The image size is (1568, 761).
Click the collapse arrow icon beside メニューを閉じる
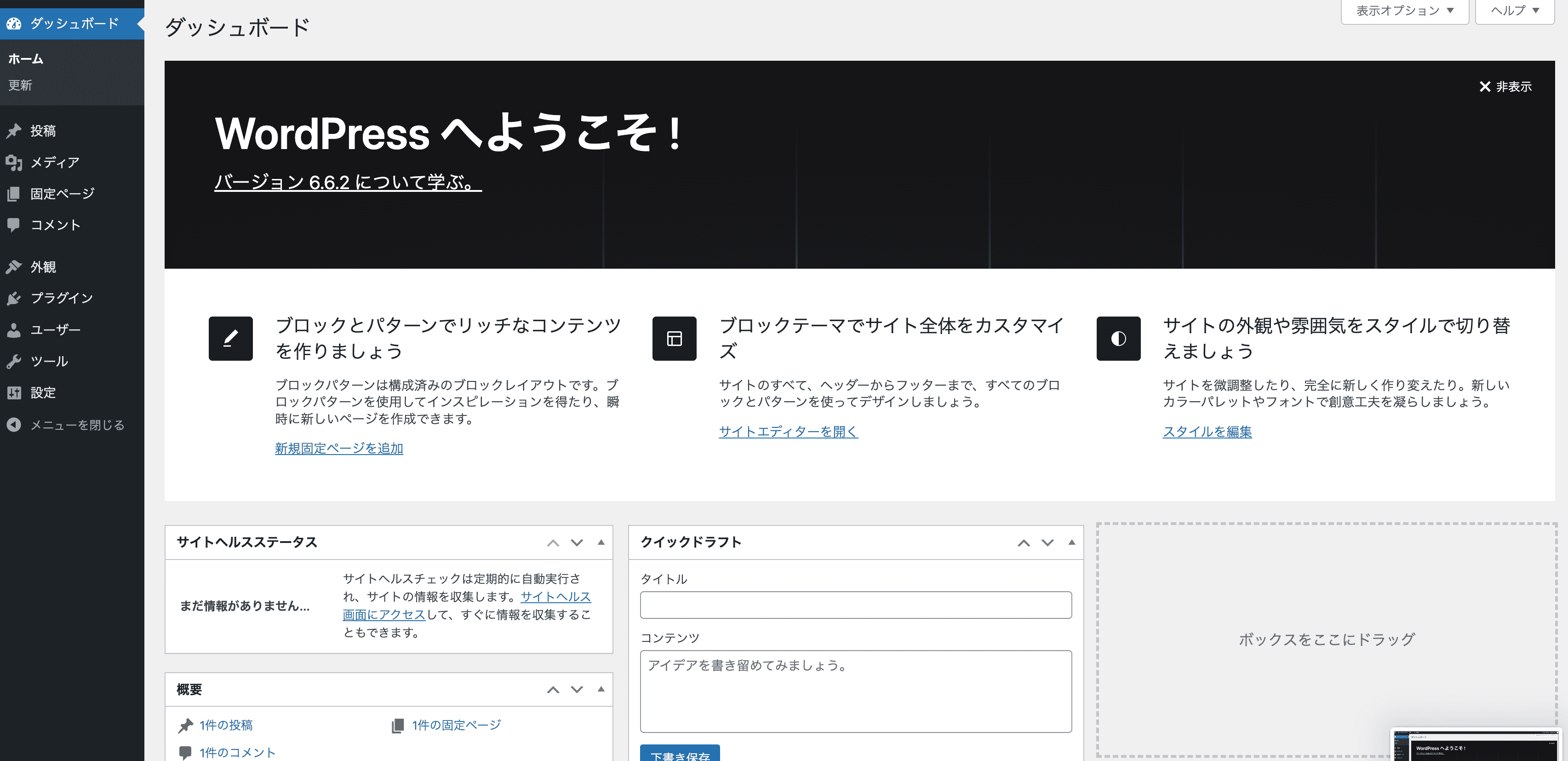point(14,425)
